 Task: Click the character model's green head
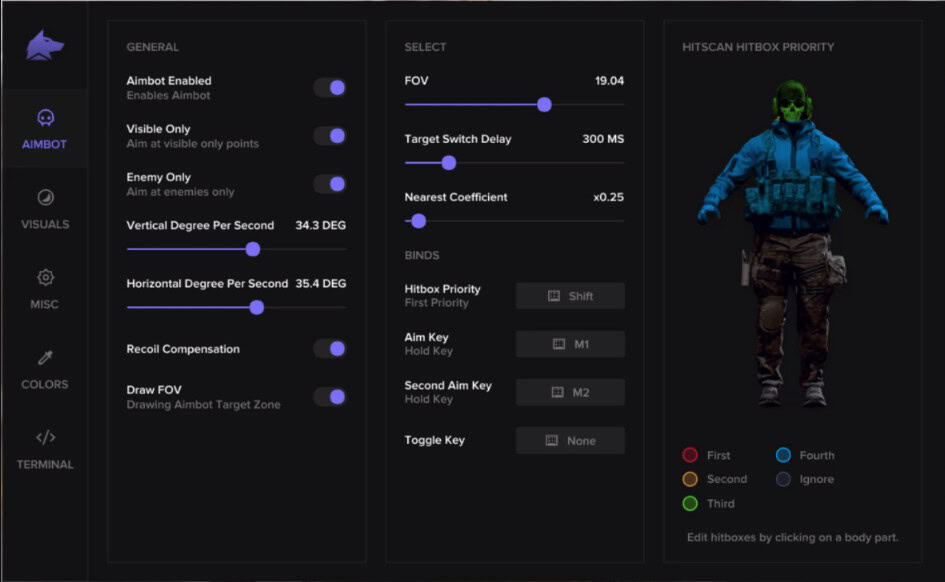point(792,103)
